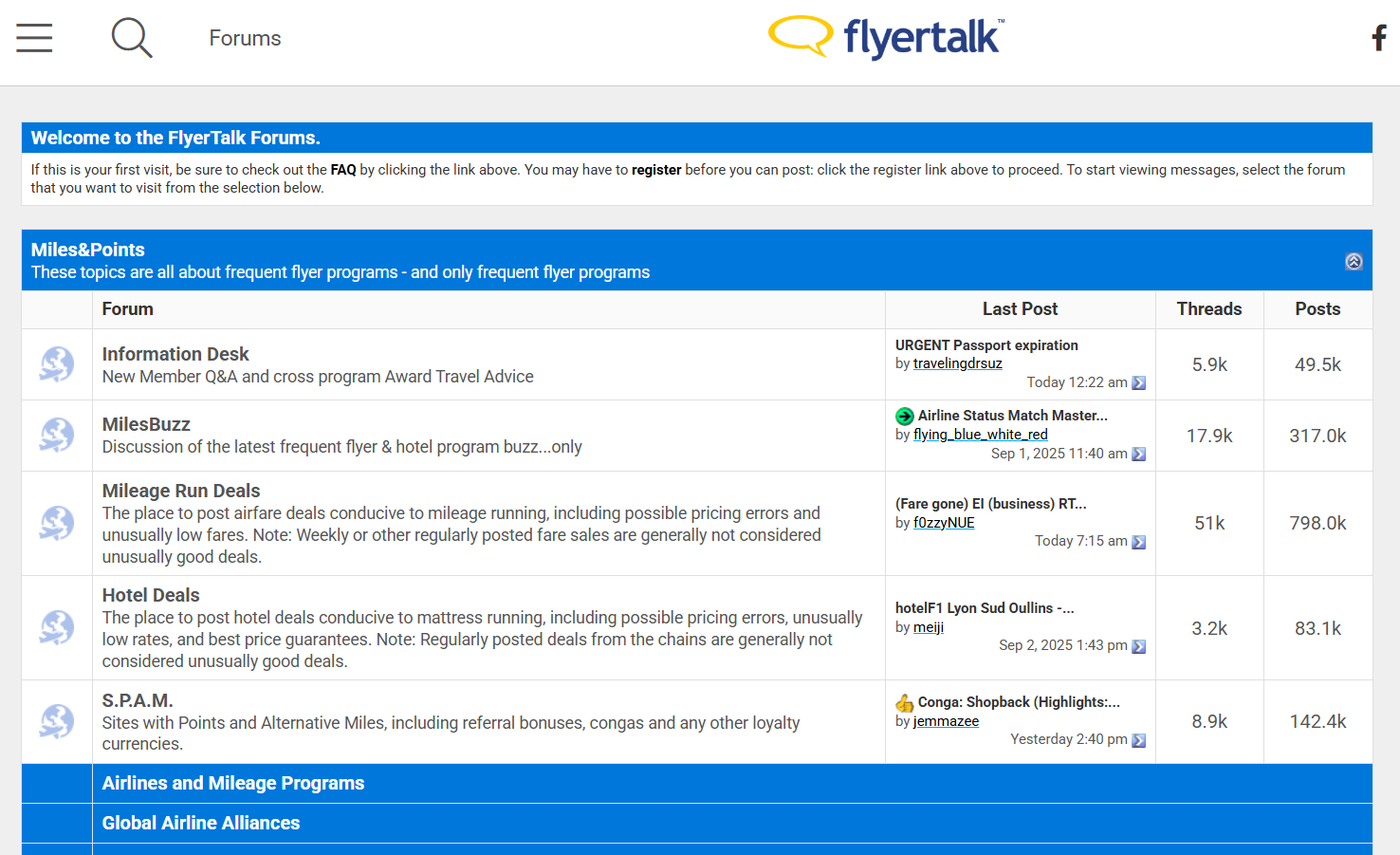The width and height of the screenshot is (1400, 855).
Task: View flying_blue_white_red user profile
Action: tap(981, 435)
